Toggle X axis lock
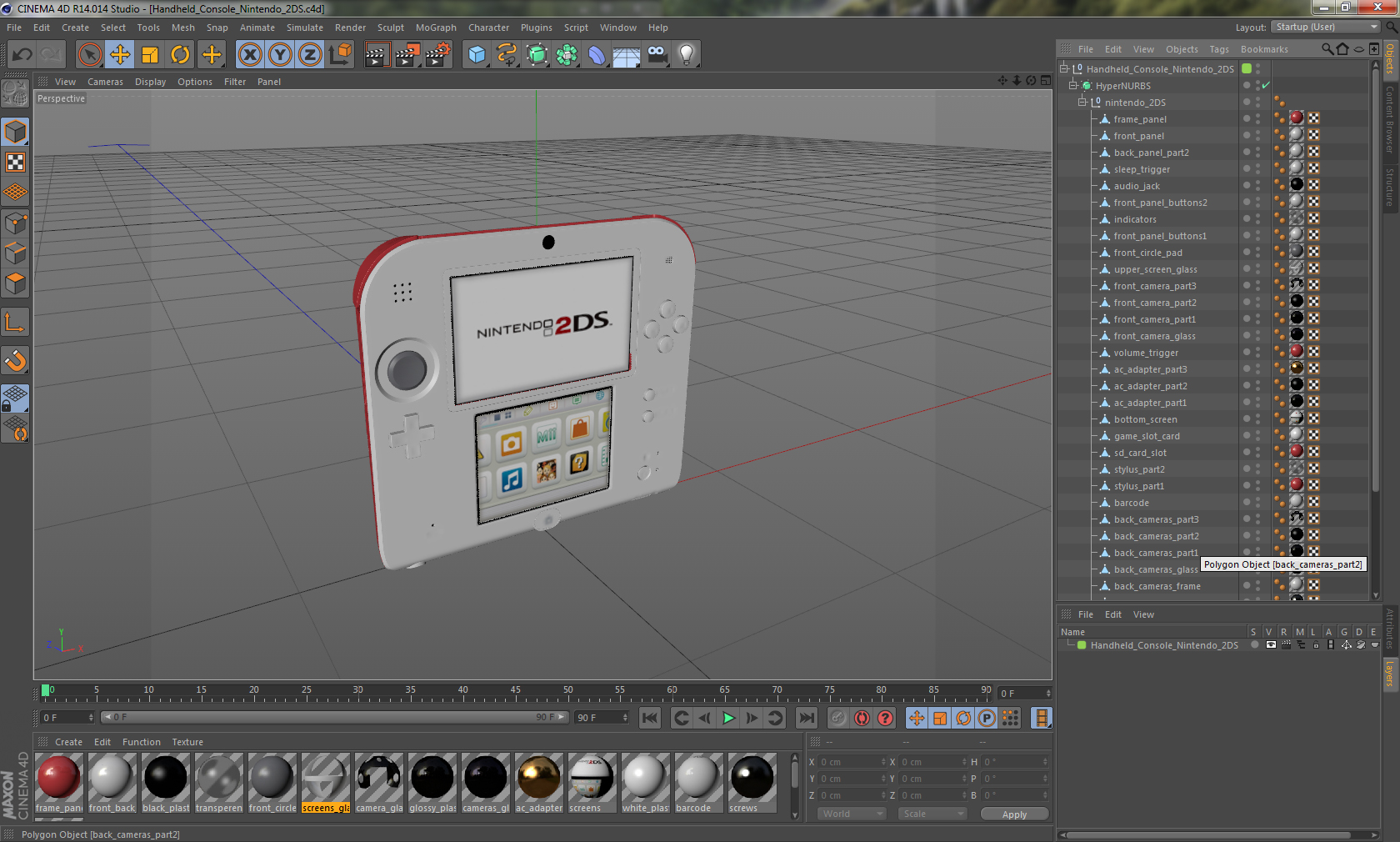Viewport: 1400px width, 842px height. [x=249, y=55]
